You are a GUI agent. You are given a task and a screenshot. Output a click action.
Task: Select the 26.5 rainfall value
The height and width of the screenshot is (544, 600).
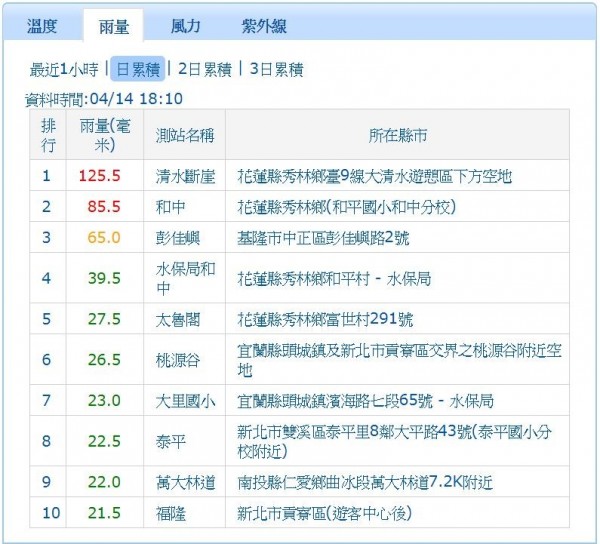point(104,360)
